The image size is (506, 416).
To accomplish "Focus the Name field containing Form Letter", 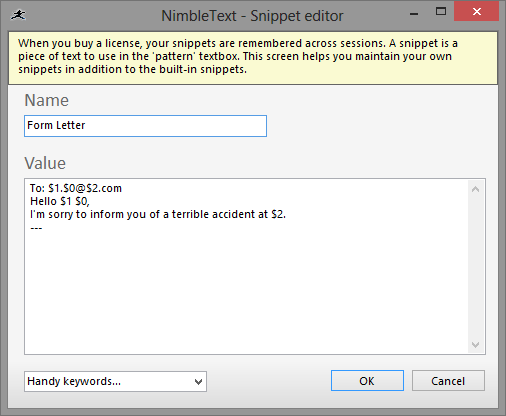I will (x=145, y=126).
